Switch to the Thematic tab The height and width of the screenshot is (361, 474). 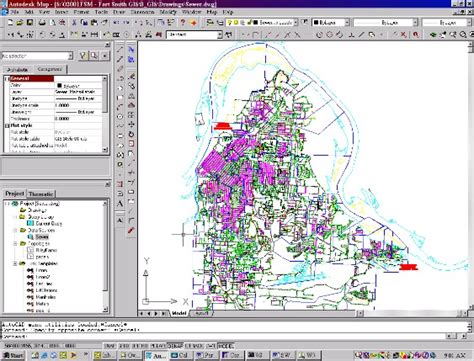[41, 194]
